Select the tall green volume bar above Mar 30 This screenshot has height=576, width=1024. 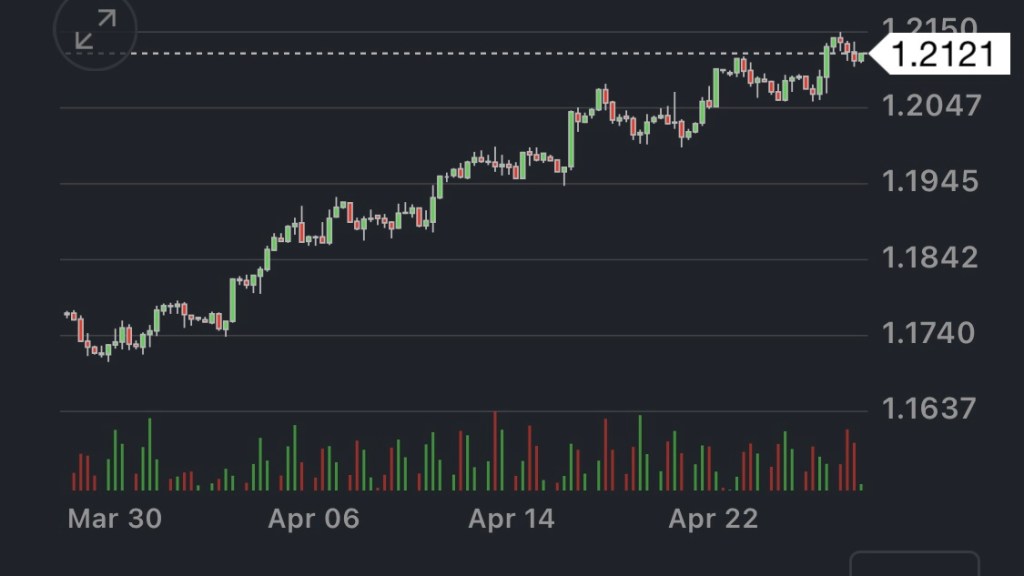tap(149, 455)
